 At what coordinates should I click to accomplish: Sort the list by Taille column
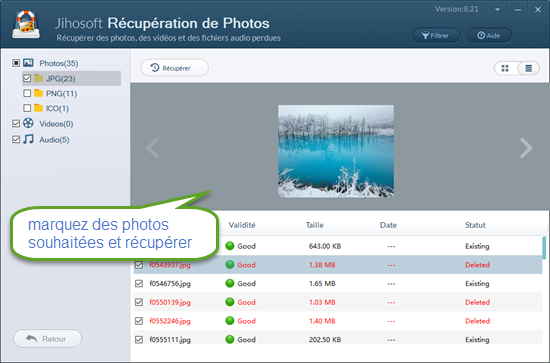[315, 225]
